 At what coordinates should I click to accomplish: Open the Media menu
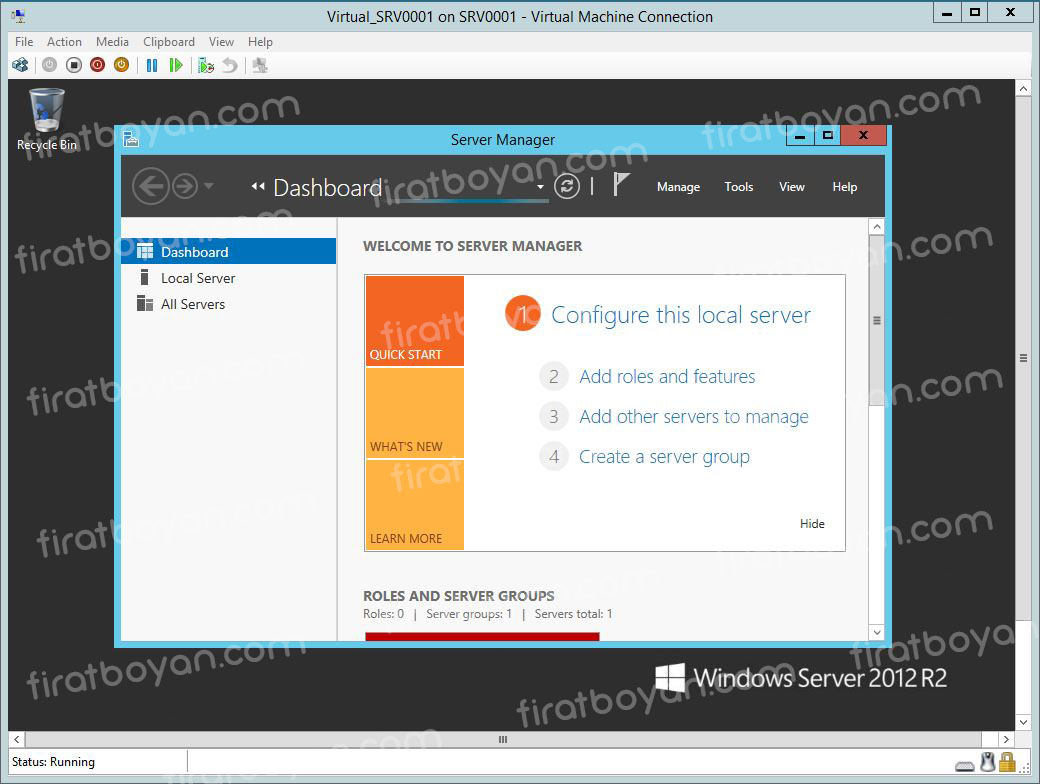(x=112, y=42)
